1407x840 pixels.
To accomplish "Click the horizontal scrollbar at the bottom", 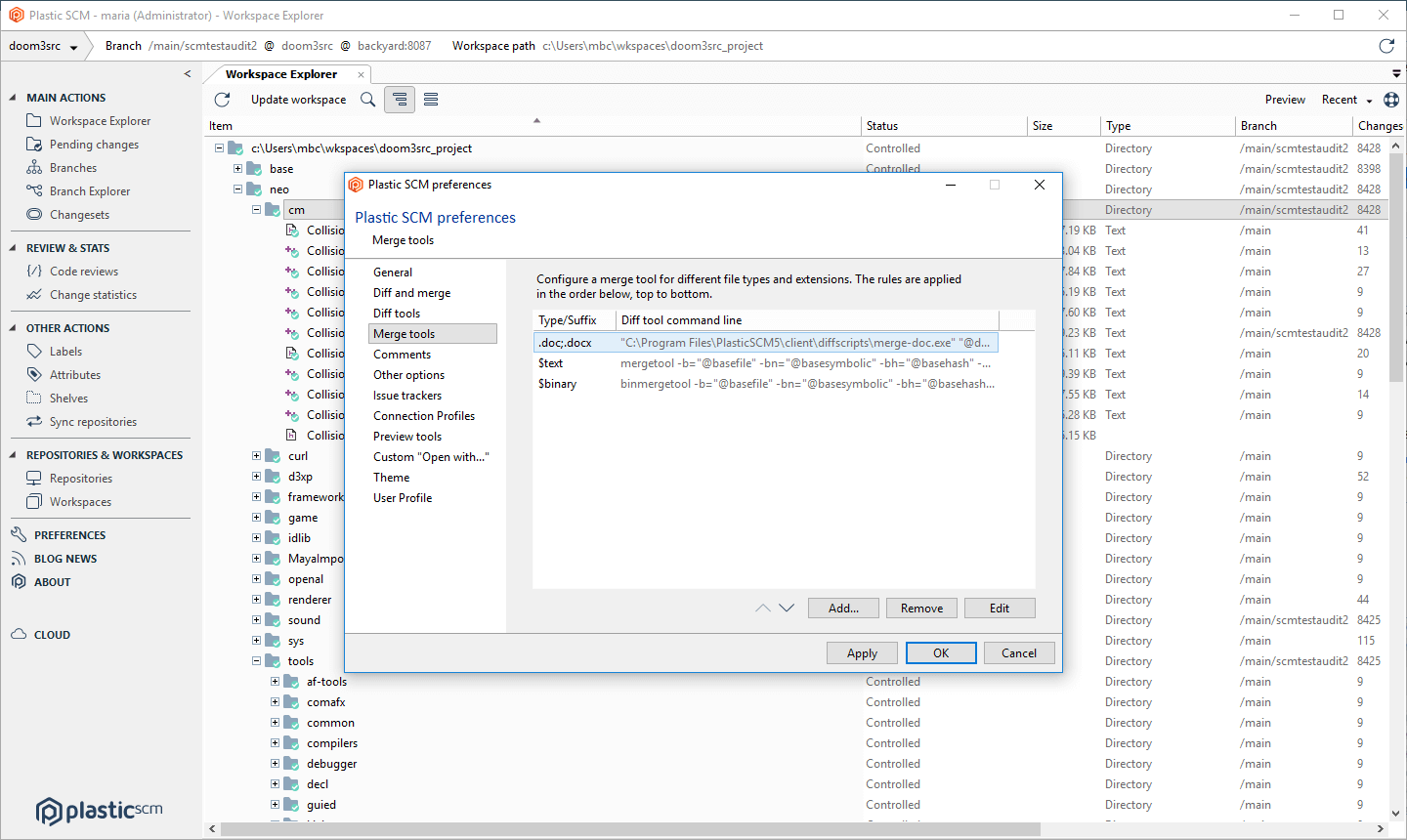I will [x=630, y=829].
